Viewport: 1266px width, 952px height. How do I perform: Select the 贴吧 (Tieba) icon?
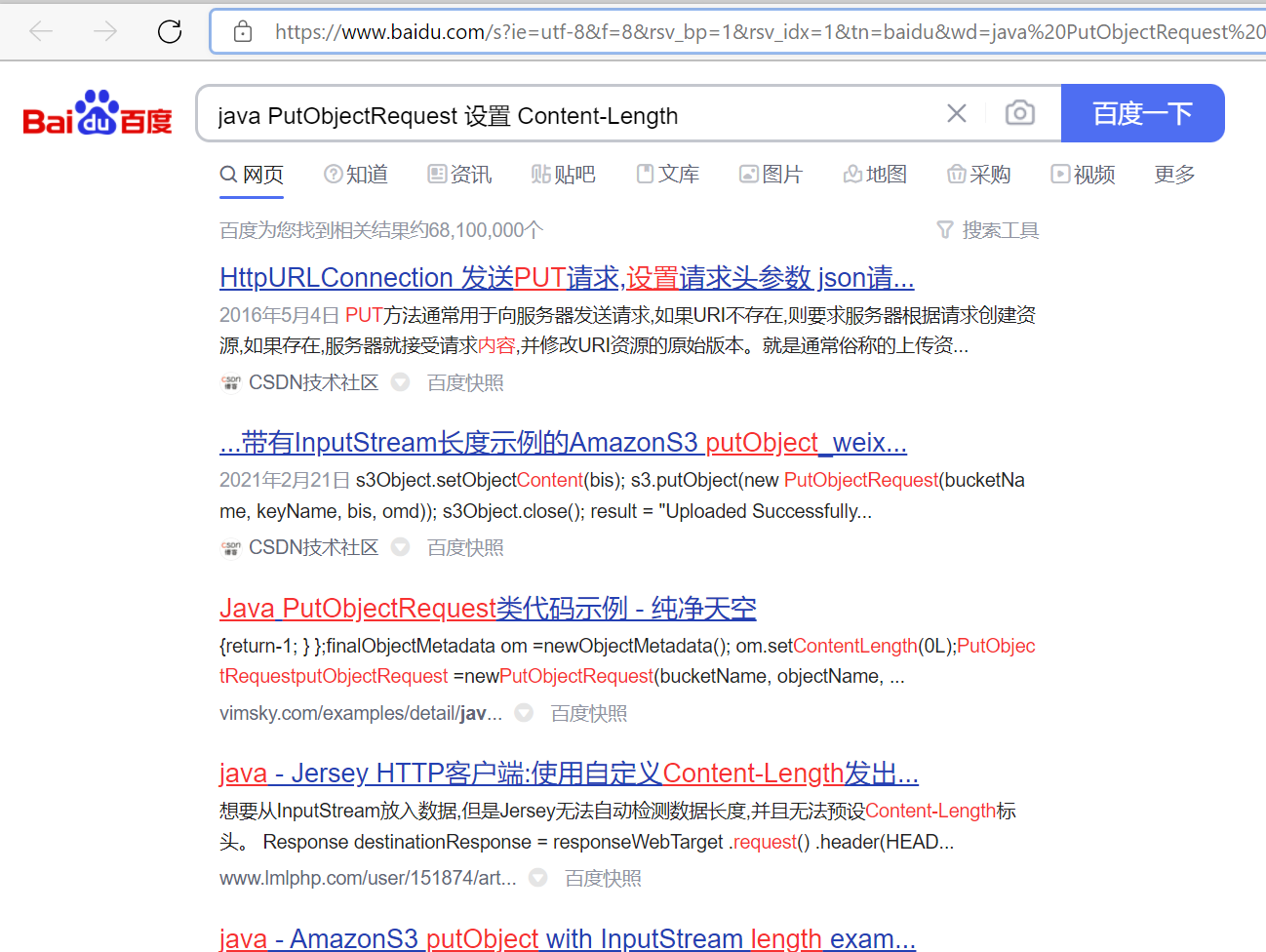(540, 174)
